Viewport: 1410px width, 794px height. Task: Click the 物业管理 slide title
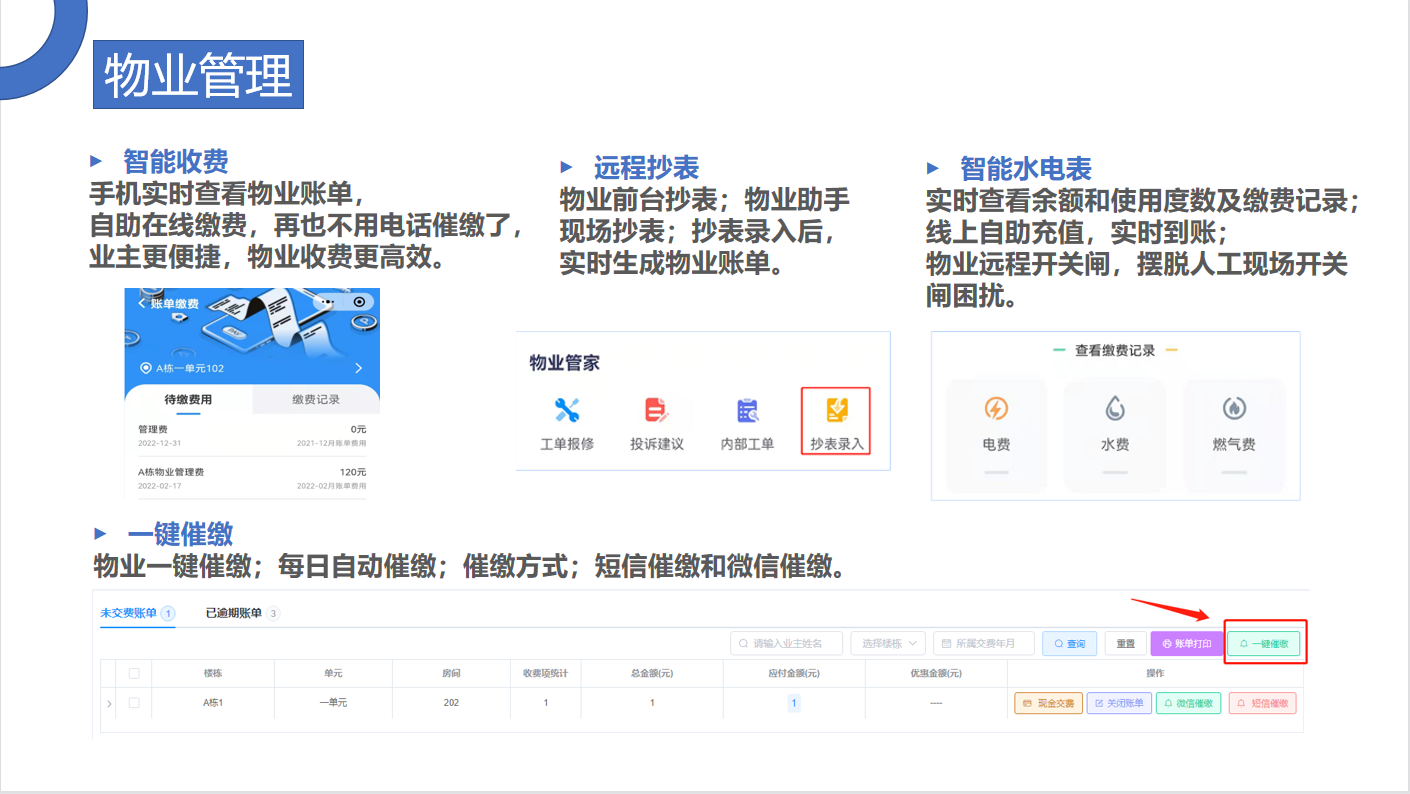(198, 75)
